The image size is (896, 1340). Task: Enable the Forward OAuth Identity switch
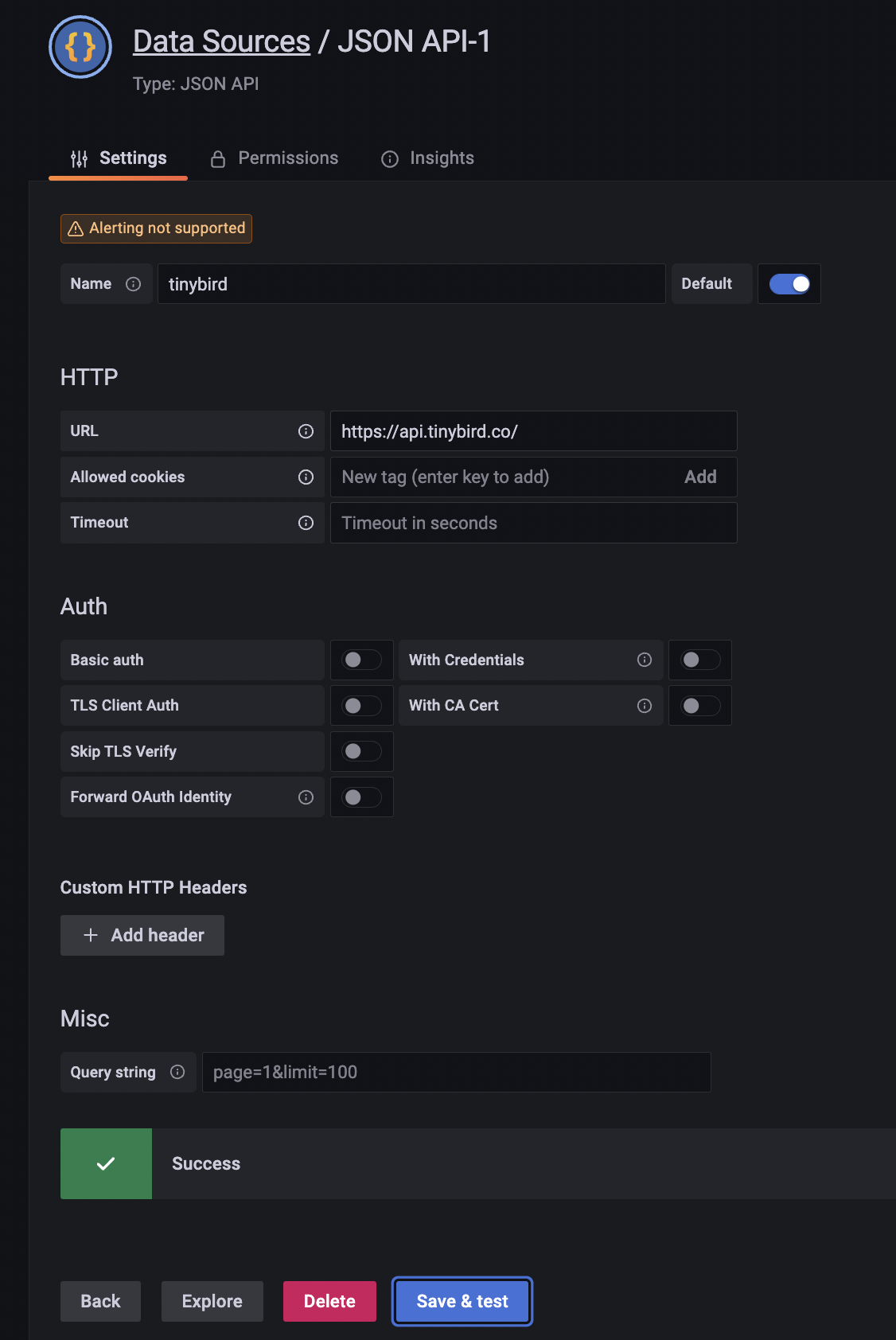[x=361, y=797]
